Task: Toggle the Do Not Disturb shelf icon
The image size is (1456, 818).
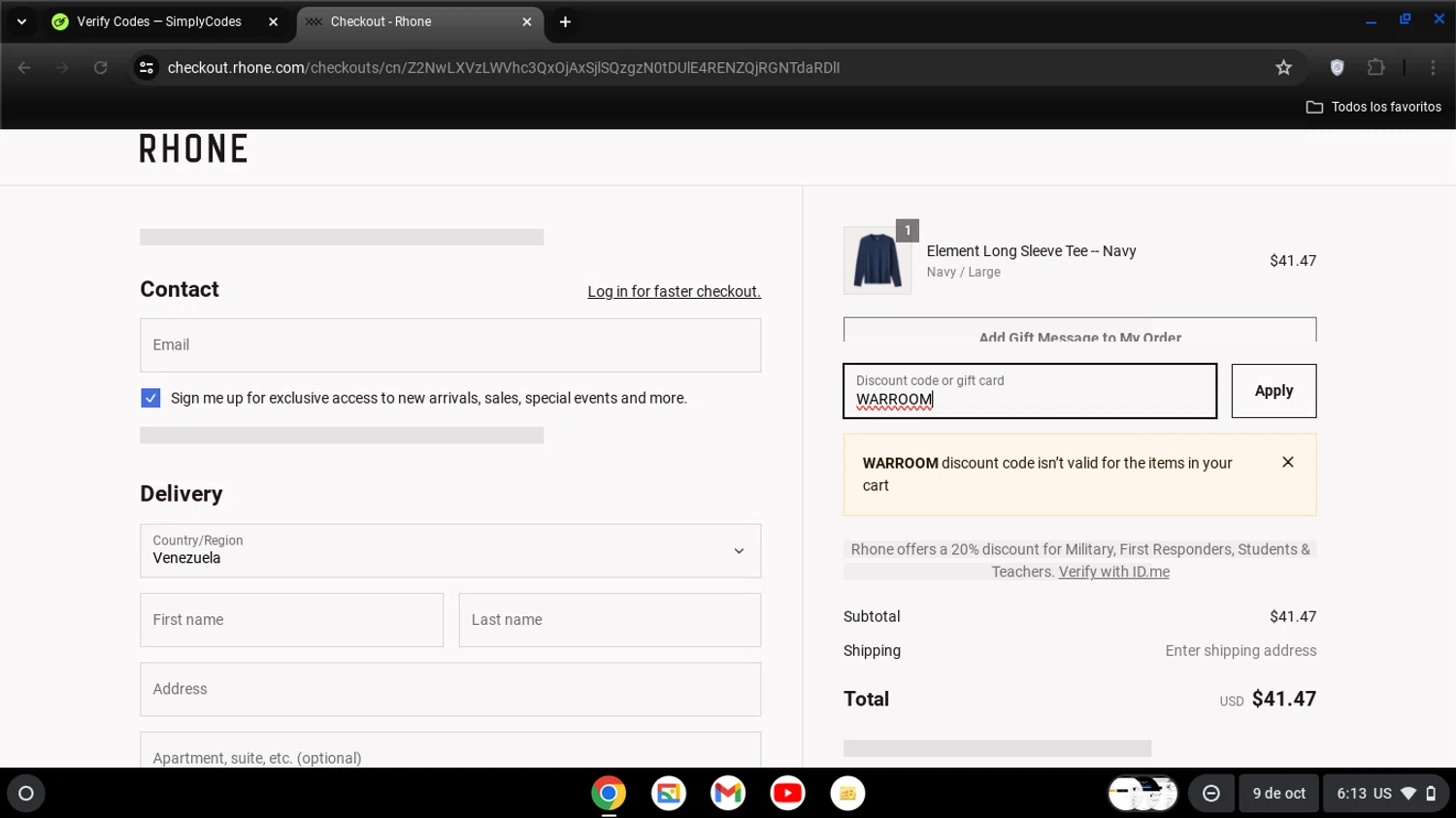Action: [1211, 794]
